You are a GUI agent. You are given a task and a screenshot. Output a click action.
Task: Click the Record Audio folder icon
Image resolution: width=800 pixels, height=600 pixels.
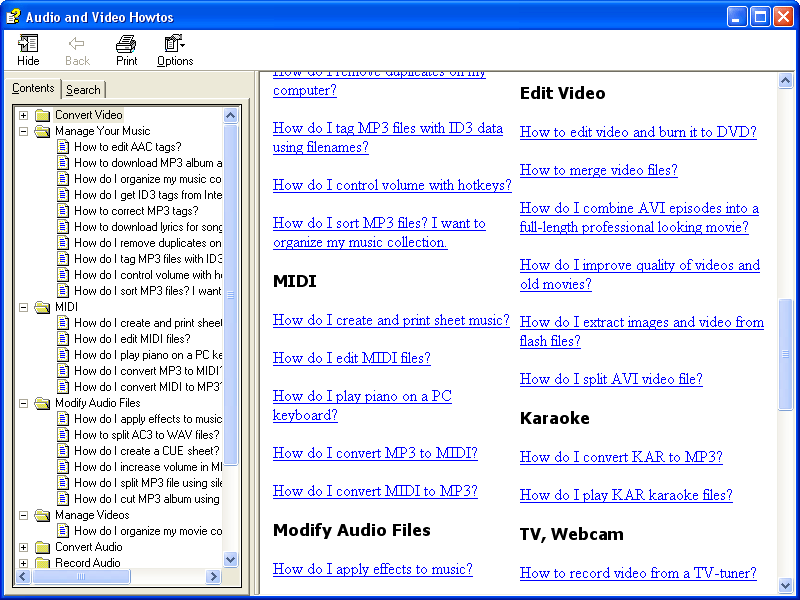point(42,563)
